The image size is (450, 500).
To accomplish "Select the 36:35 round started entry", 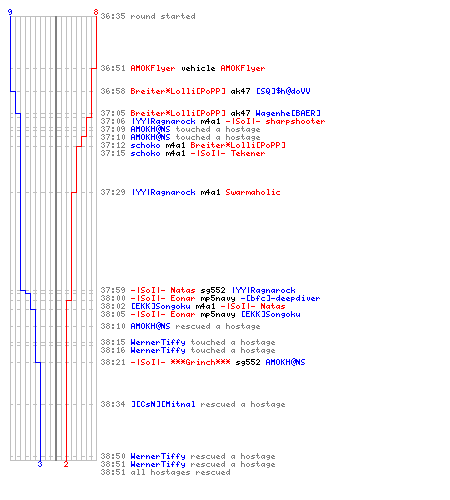I will (148, 16).
